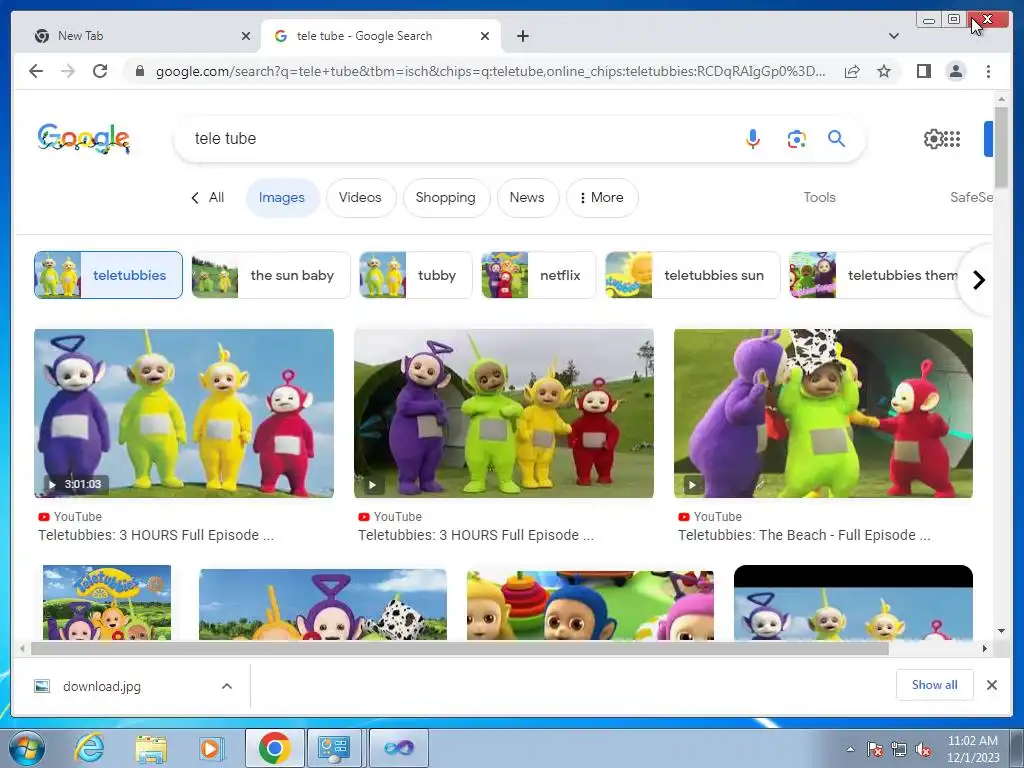The width and height of the screenshot is (1024, 768).
Task: Open Action Center flag icon
Action: click(x=874, y=749)
